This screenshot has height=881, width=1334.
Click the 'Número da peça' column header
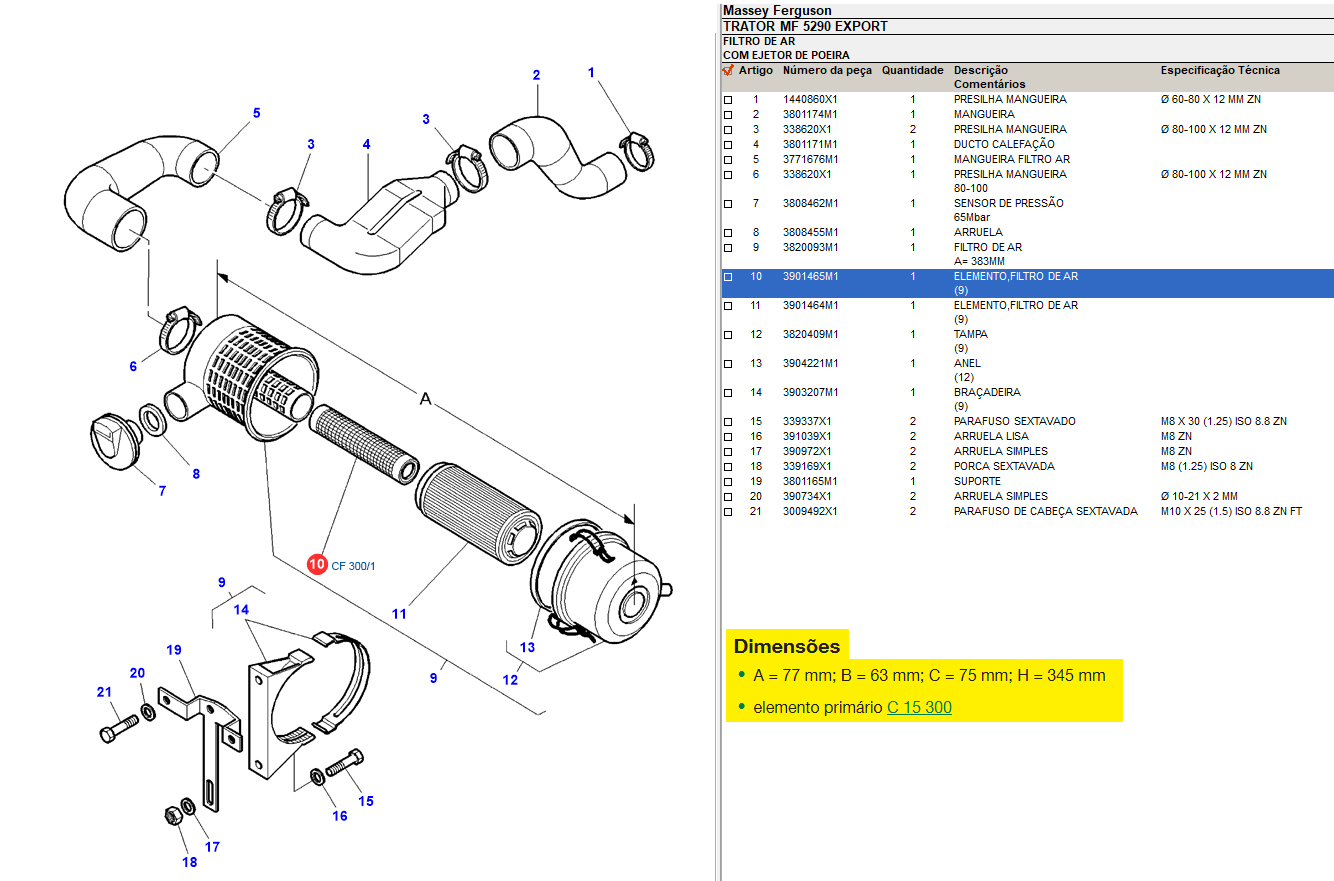(827, 70)
